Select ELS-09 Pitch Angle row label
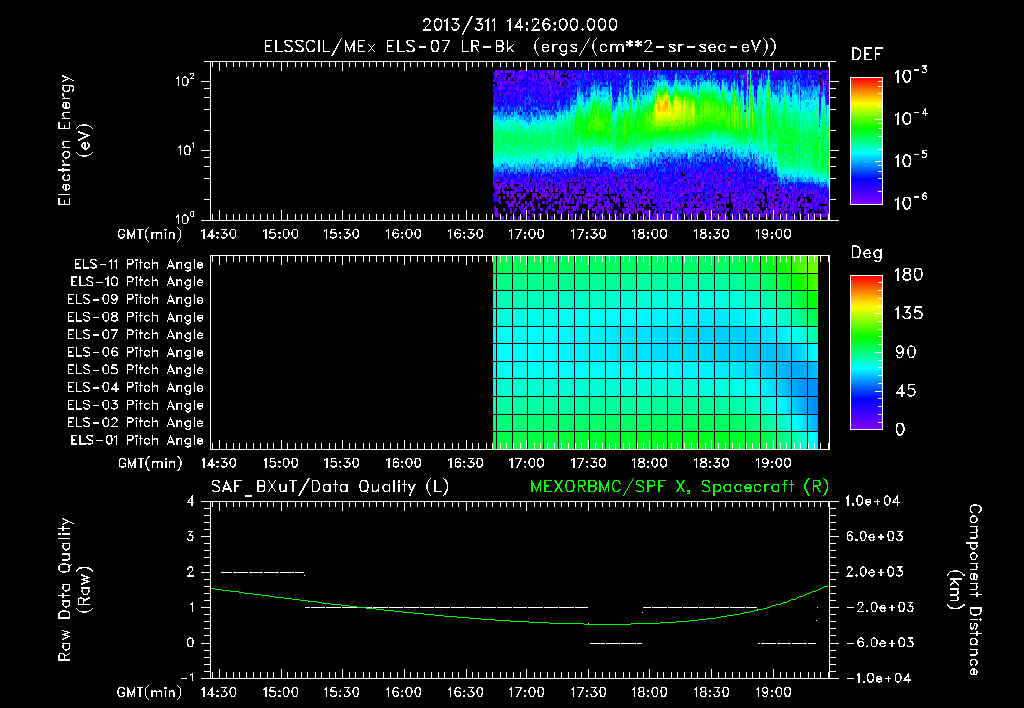Viewport: 1024px width, 708px height. click(x=135, y=300)
